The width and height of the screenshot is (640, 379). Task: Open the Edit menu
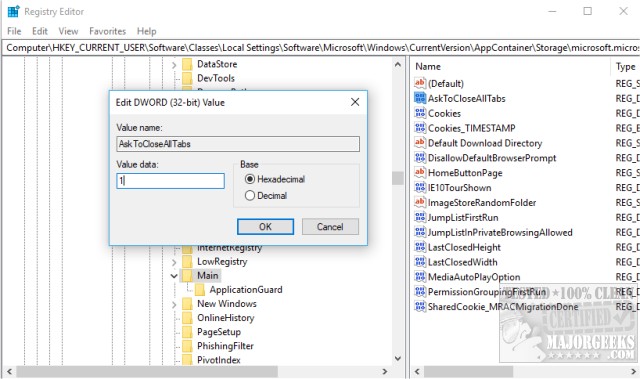[x=40, y=31]
